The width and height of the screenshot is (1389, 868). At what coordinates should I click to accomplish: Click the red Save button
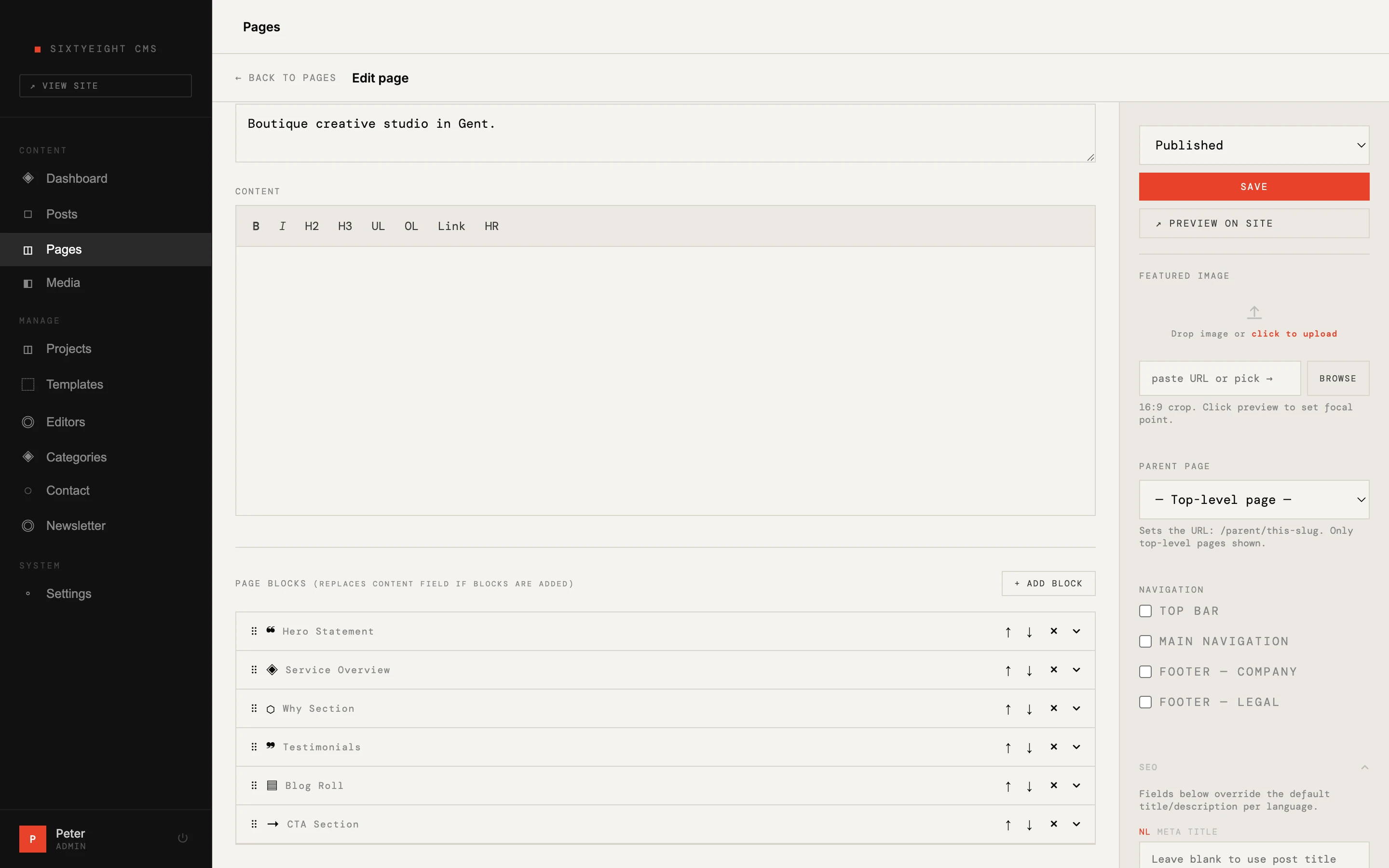click(x=1254, y=187)
